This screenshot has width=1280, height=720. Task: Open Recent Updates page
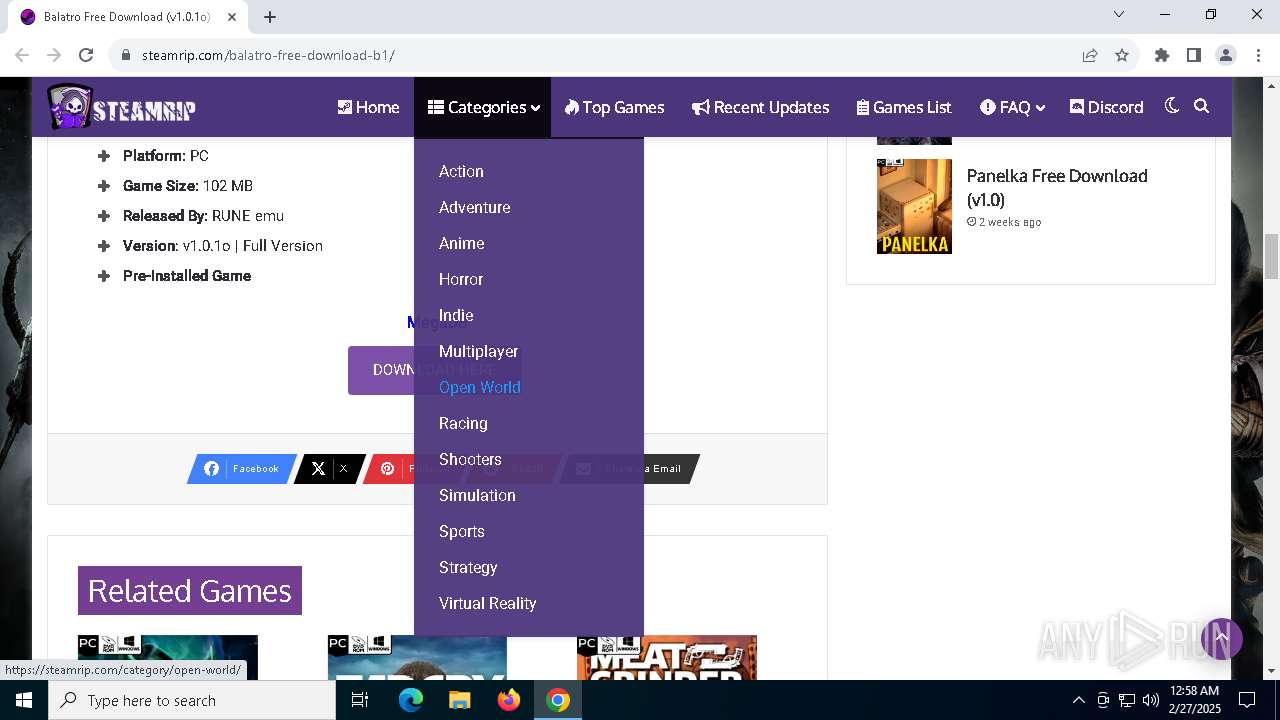[761, 107]
